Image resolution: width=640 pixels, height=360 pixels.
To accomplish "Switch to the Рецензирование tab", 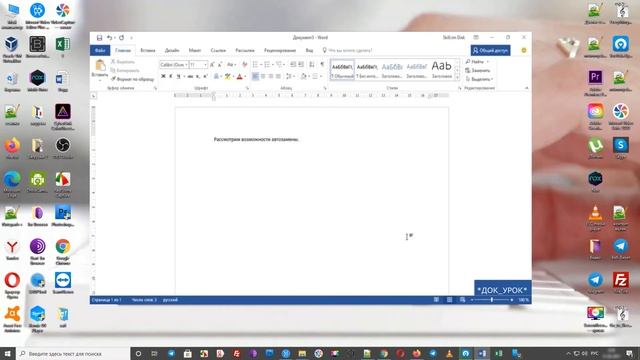I will pos(280,50).
